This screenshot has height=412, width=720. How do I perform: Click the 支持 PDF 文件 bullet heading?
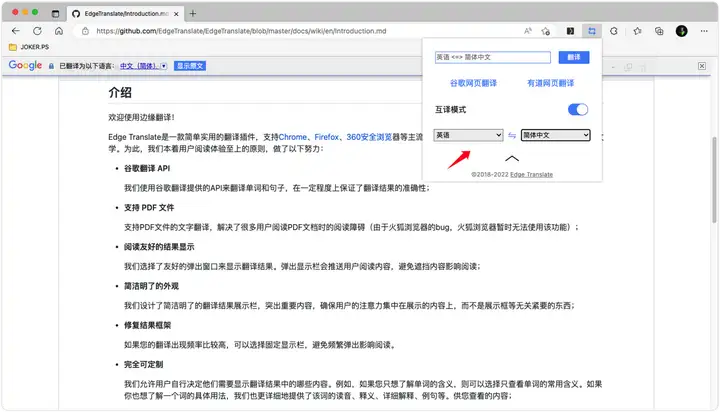(149, 208)
